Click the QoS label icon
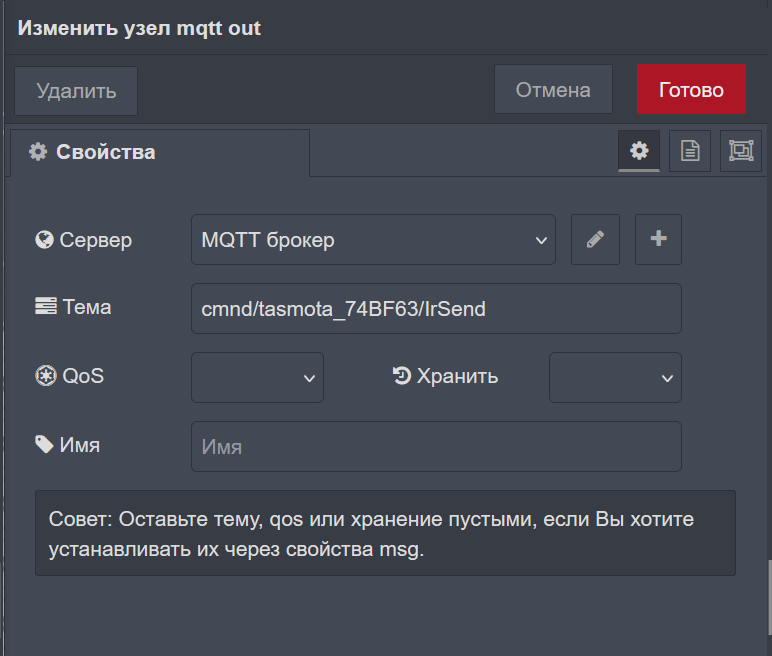772x656 pixels. 46,376
